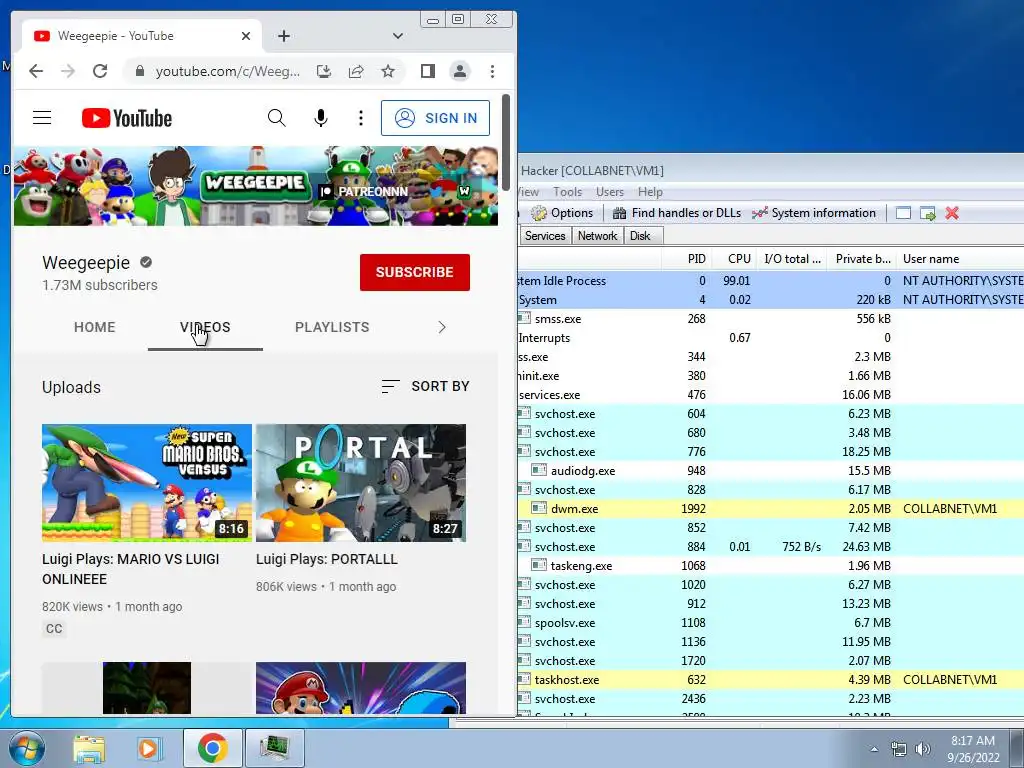Launch Windows Media Player from taskbar
The height and width of the screenshot is (768, 1024).
(148, 748)
